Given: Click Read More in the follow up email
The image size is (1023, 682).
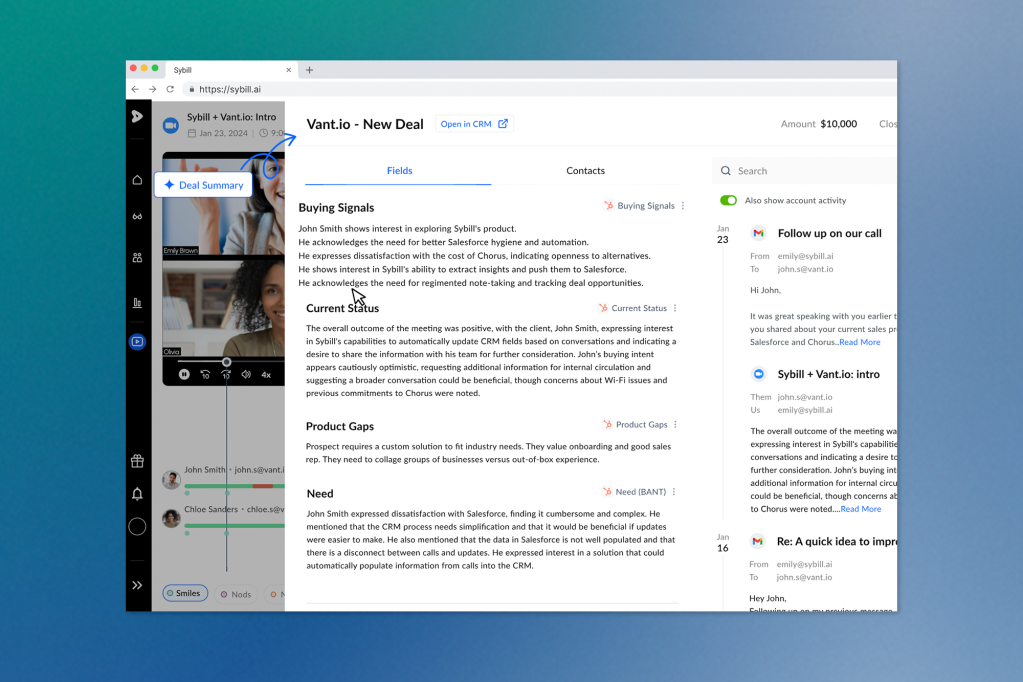Looking at the screenshot, I should pyautogui.click(x=860, y=342).
